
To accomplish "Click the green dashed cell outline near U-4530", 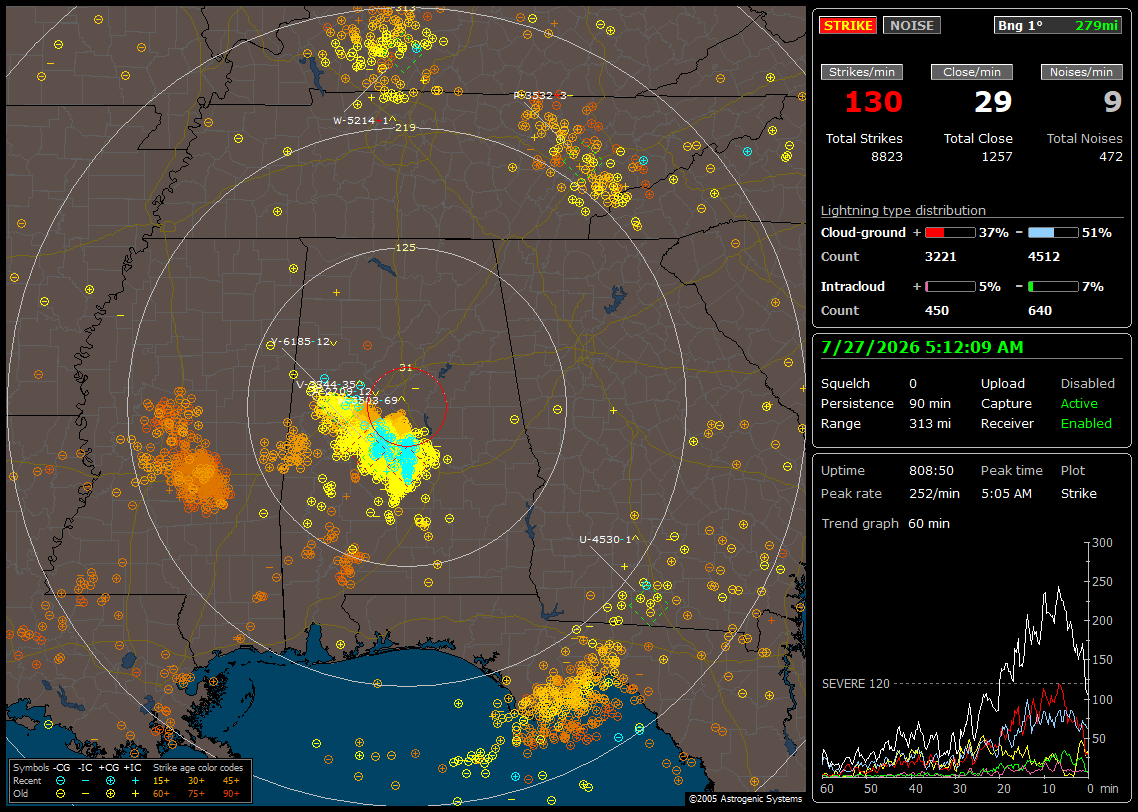I will 648,602.
